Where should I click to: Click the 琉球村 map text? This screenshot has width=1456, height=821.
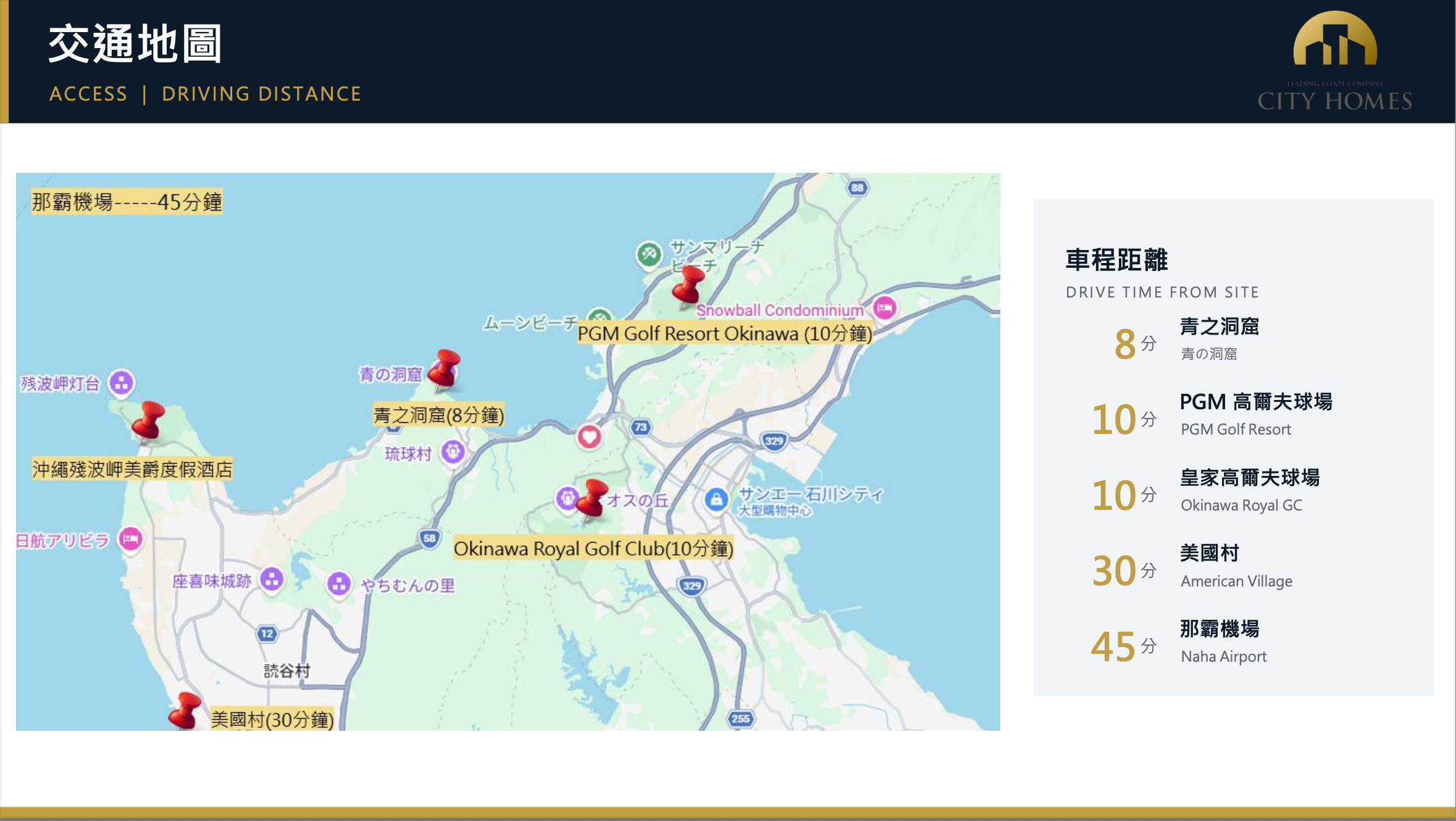pyautogui.click(x=408, y=454)
